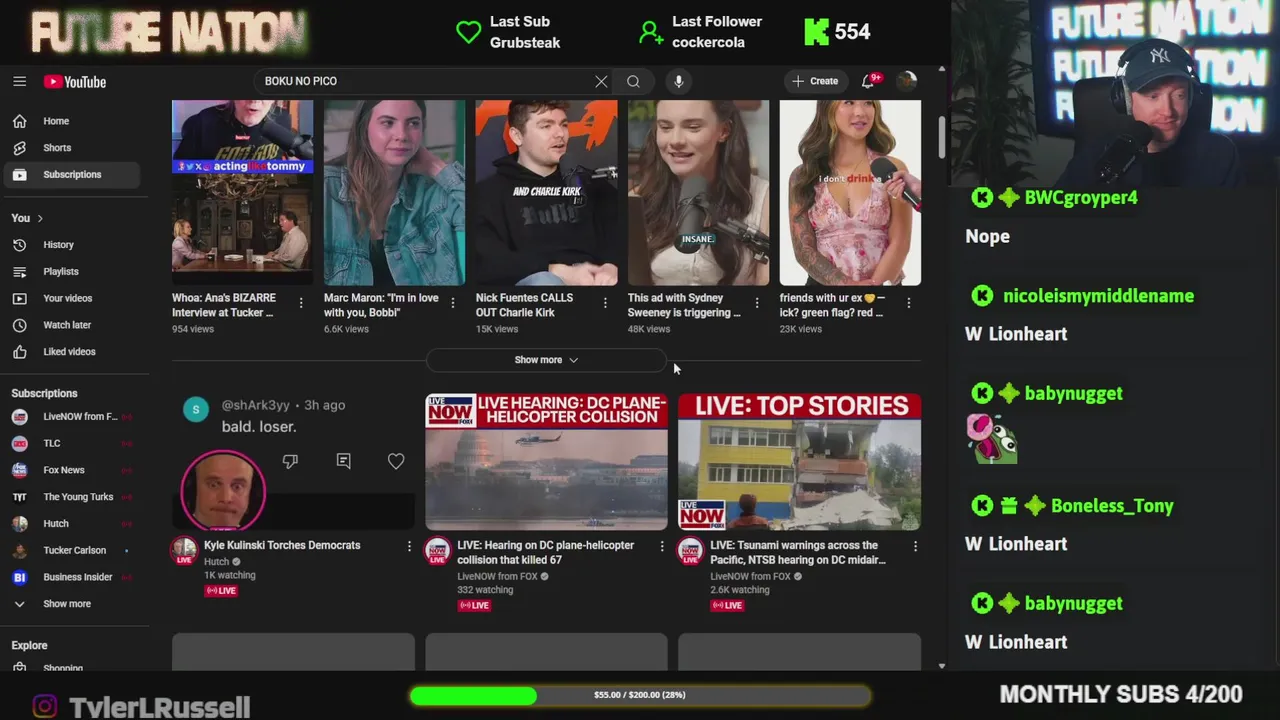Click LiveNOW avatar beside Tsunami warnings video
The image size is (1280, 720).
point(690,551)
